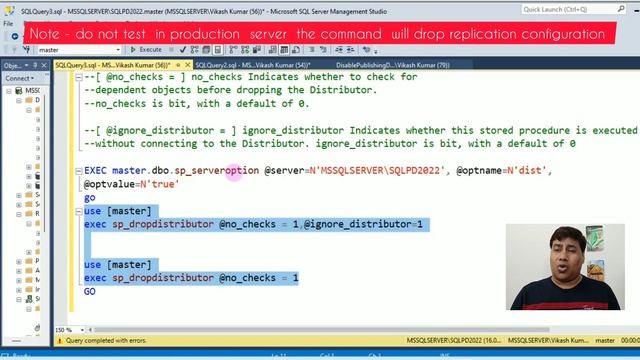Click @ignore_distributor=1 in the exec line

[x=363, y=224]
